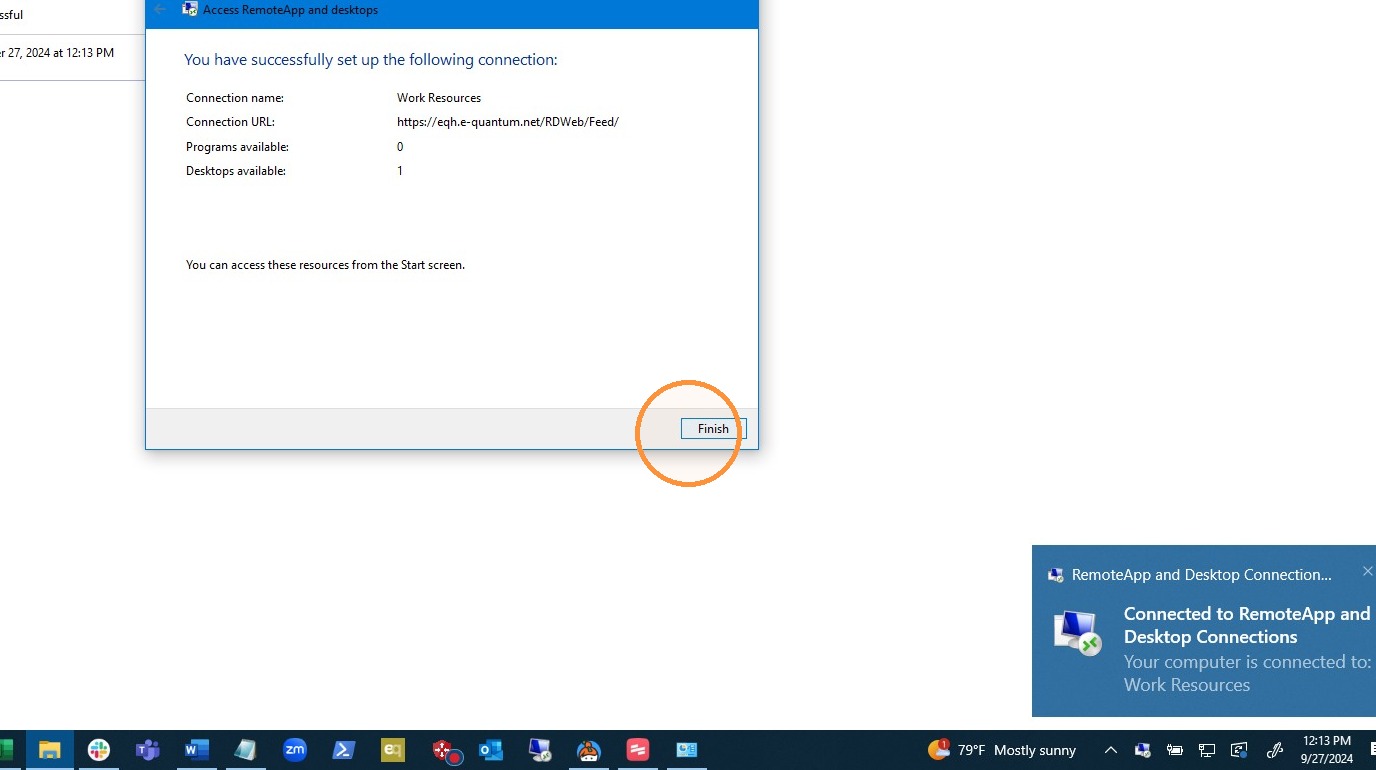Click the RemoteApp icon in the dialog title bar

[x=189, y=9]
